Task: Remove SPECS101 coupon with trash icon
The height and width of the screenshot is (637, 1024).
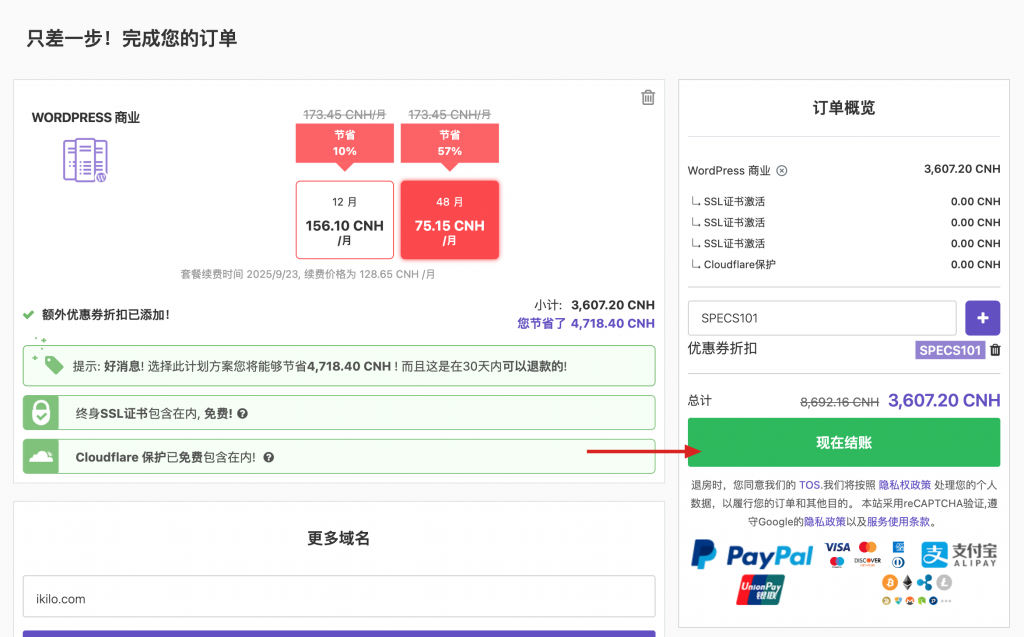Action: [995, 350]
